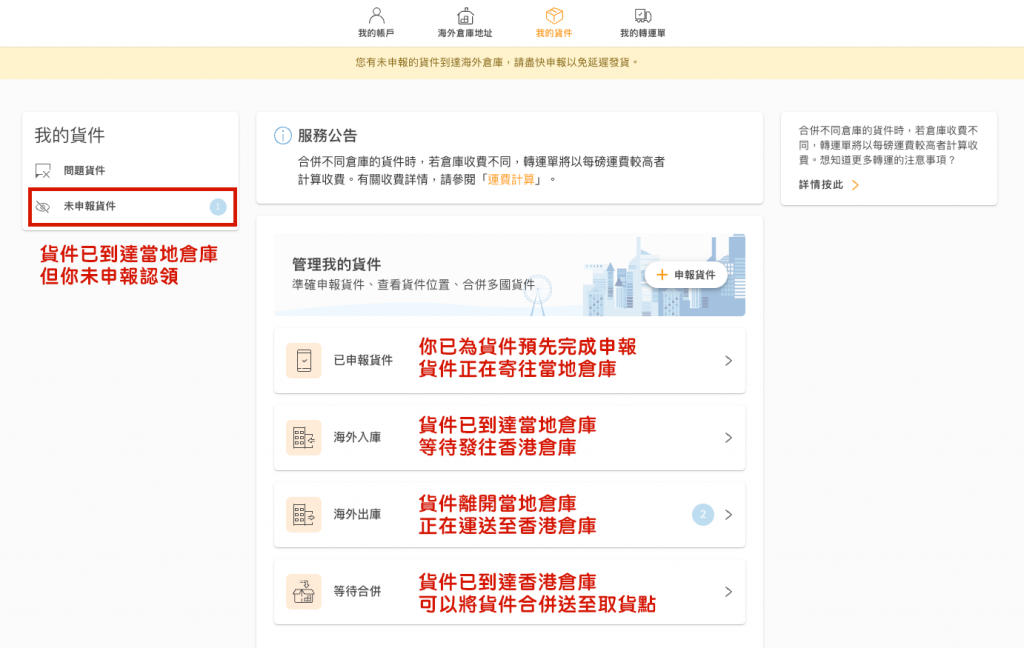Click the 已申報貨件 phone icon
This screenshot has width=1024, height=648.
(x=304, y=361)
